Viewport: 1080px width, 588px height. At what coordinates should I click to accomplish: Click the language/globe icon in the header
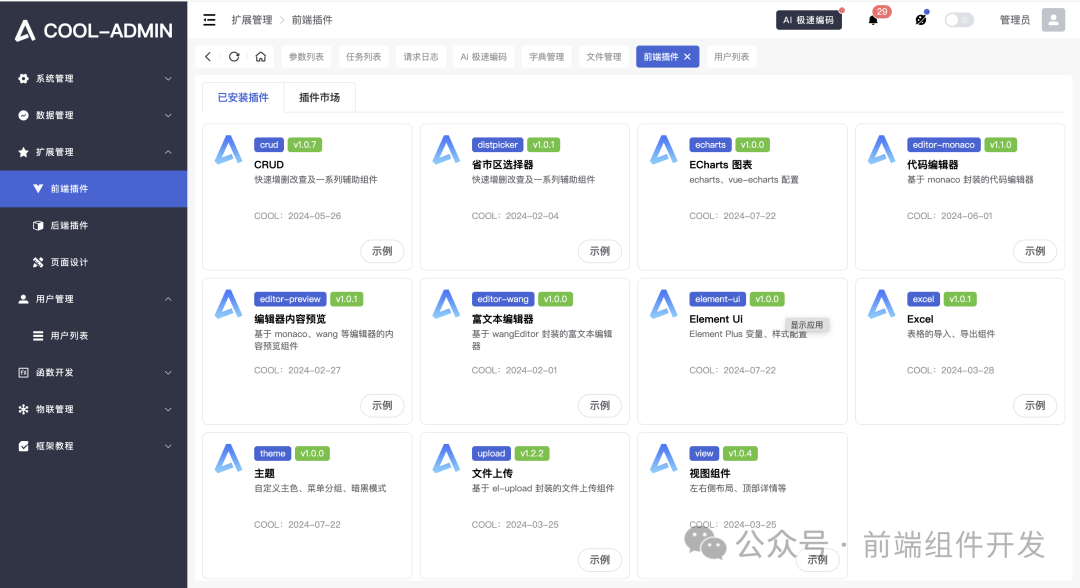[x=919, y=19]
